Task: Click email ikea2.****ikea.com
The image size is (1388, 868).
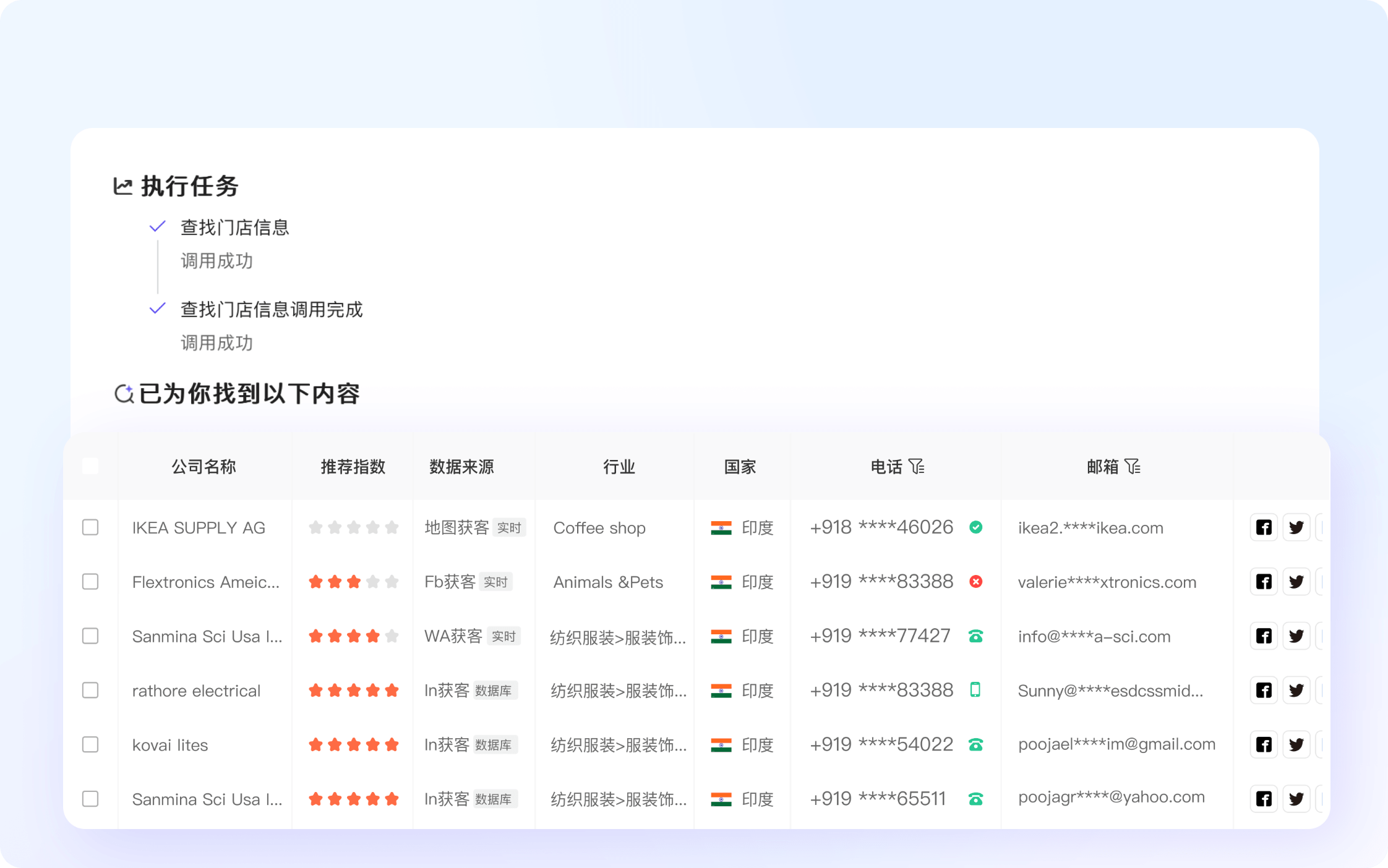Action: pyautogui.click(x=1090, y=528)
